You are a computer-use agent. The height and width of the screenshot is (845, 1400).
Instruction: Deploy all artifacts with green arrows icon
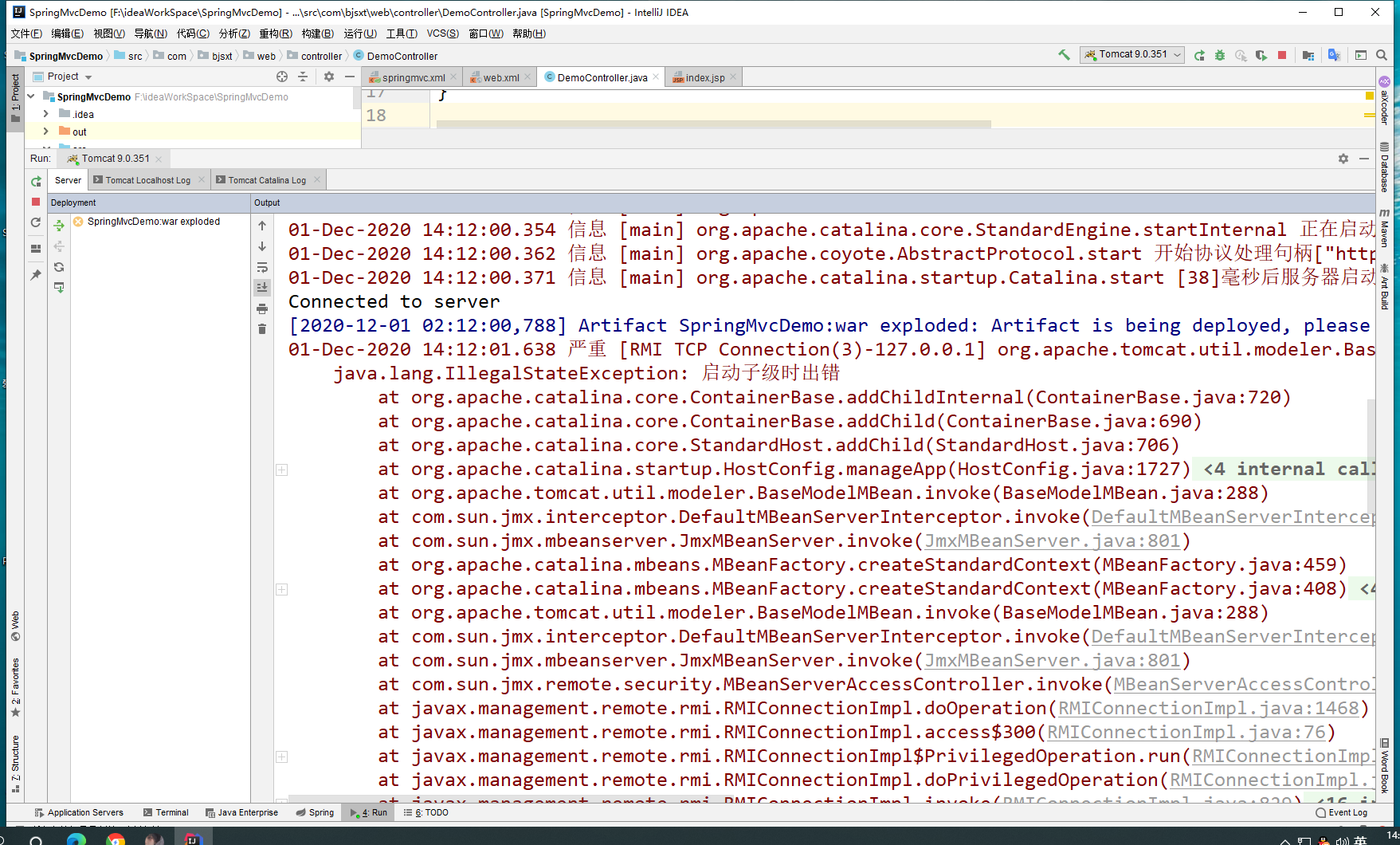tap(59, 226)
